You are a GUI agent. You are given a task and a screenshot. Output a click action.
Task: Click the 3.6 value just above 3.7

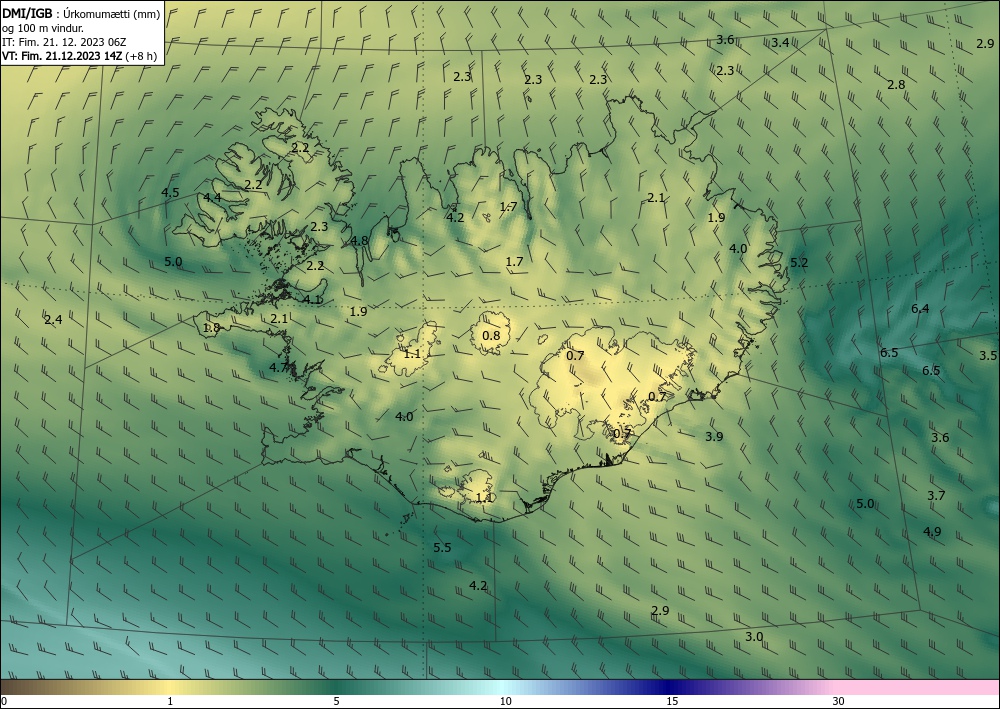coord(940,437)
